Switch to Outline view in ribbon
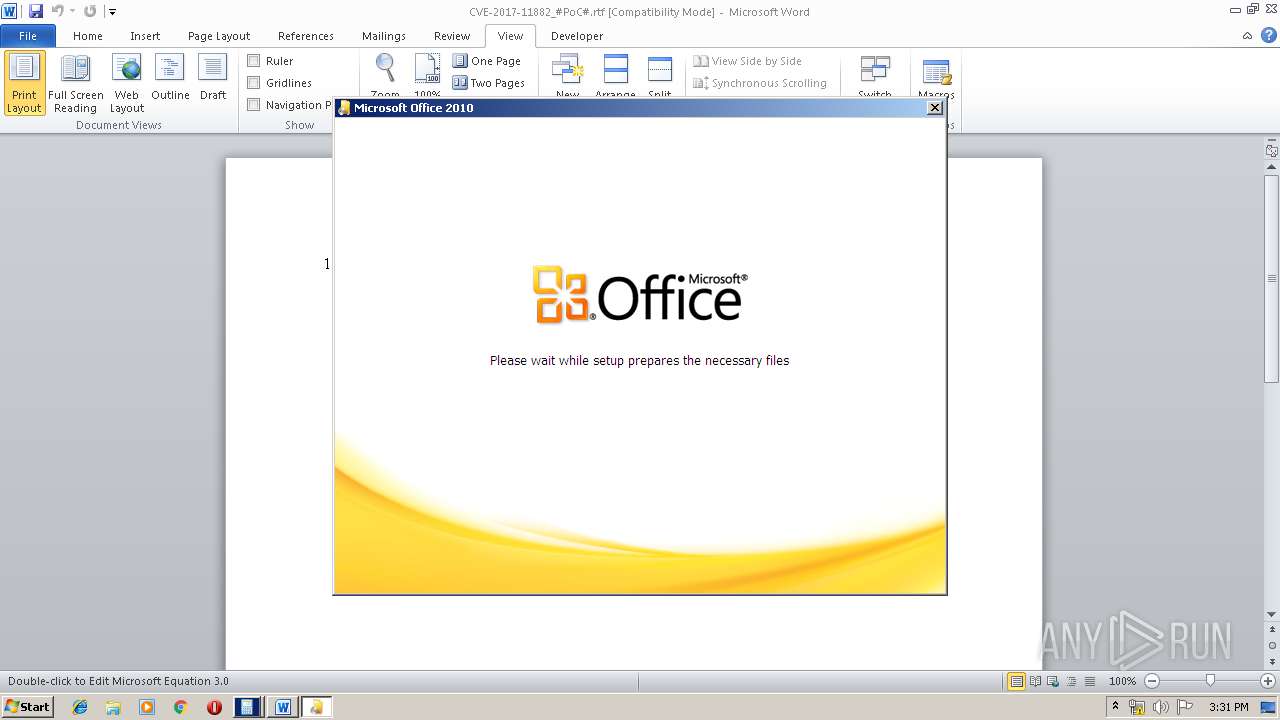The width and height of the screenshot is (1280, 720). click(170, 78)
